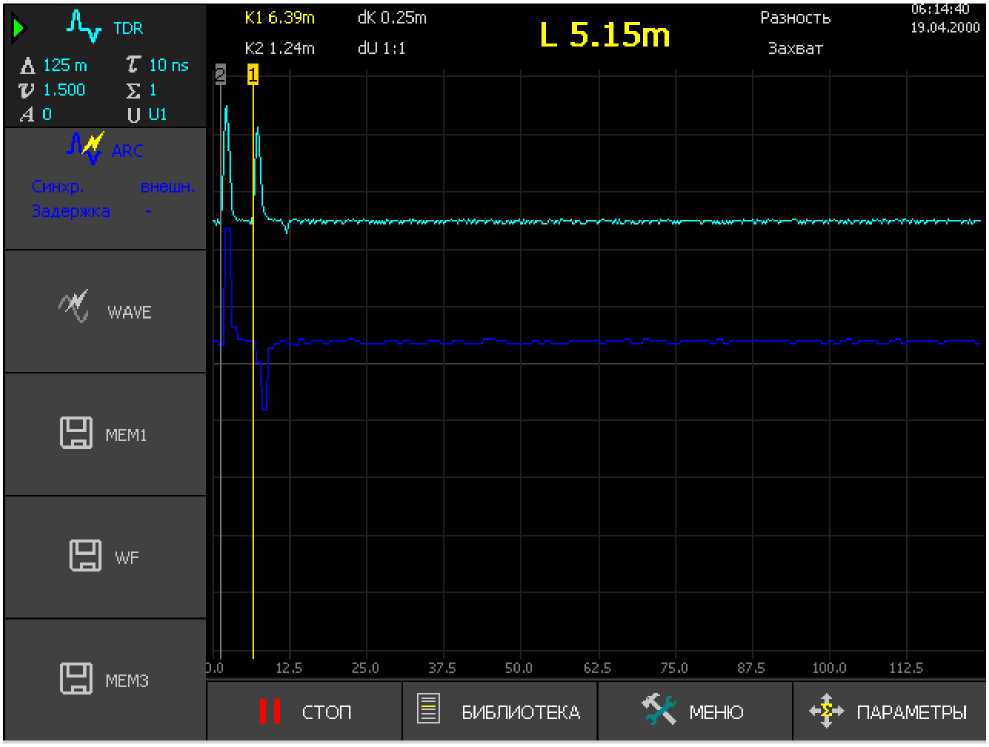Click the averaging value 1
The image size is (989, 747).
coord(153,90)
